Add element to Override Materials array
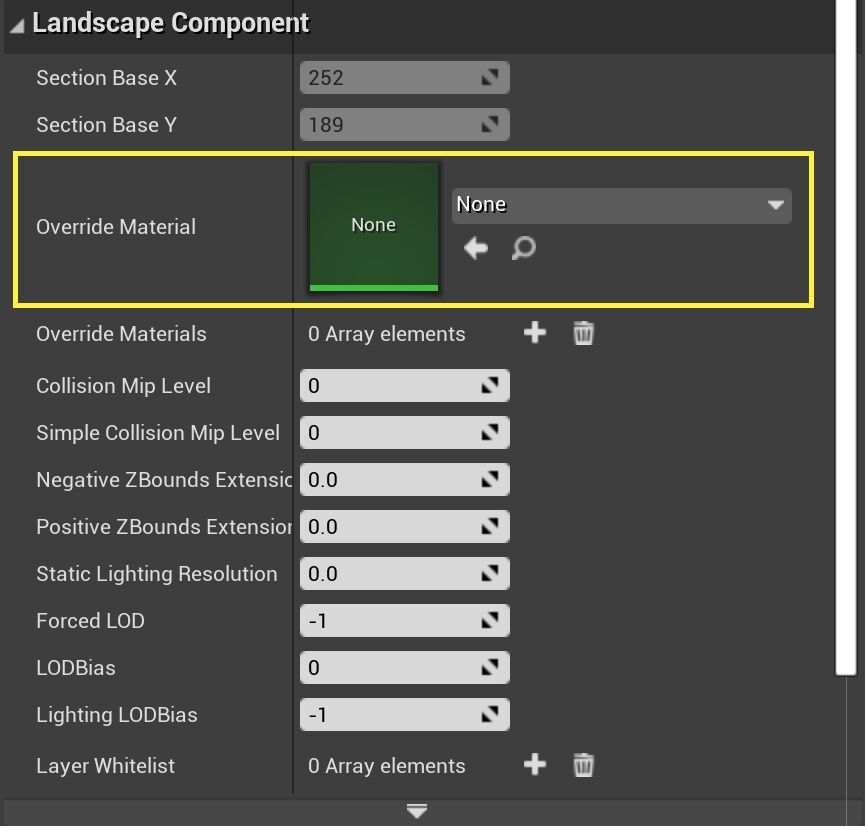This screenshot has width=865, height=826. coord(535,333)
